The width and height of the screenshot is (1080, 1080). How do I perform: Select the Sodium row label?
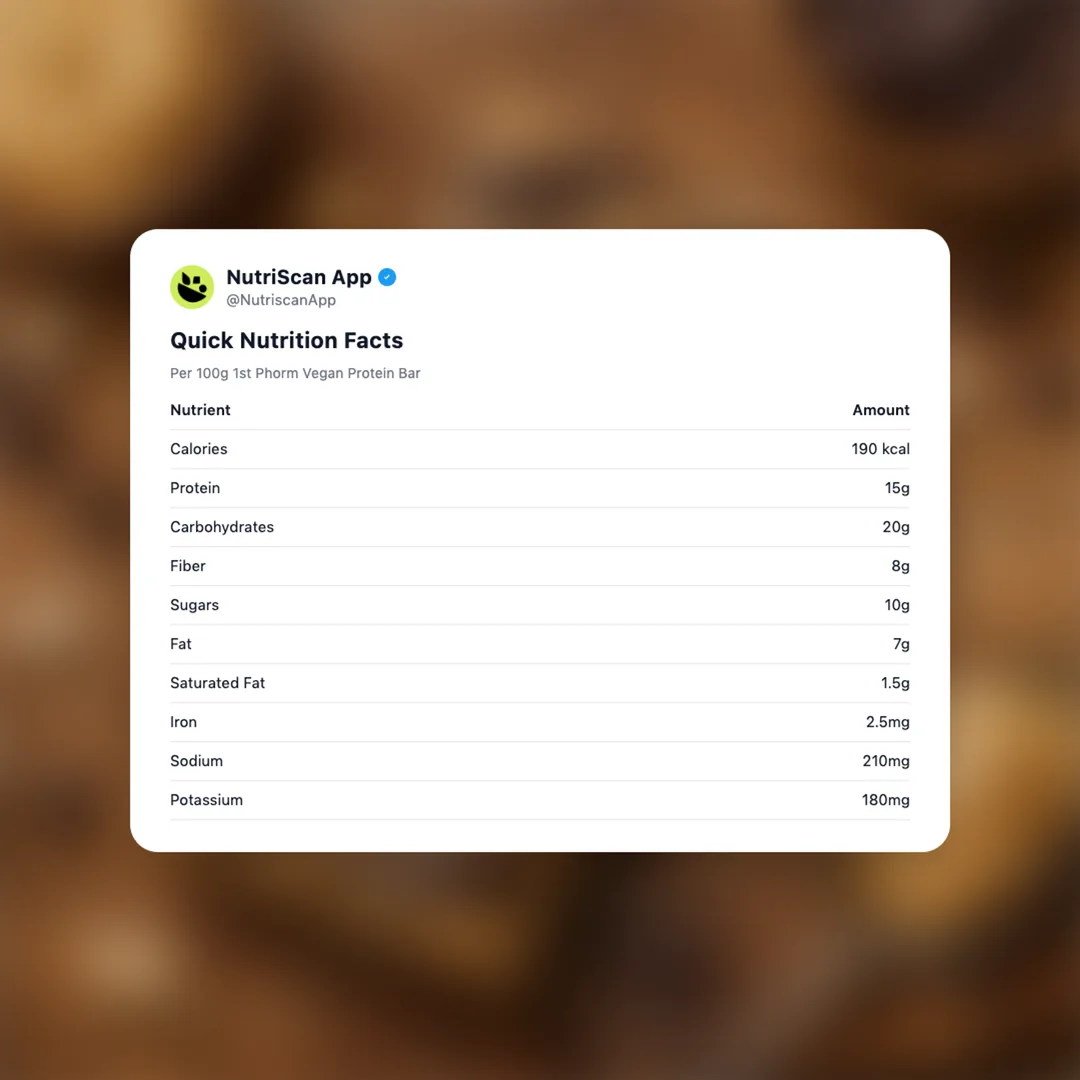pos(196,761)
